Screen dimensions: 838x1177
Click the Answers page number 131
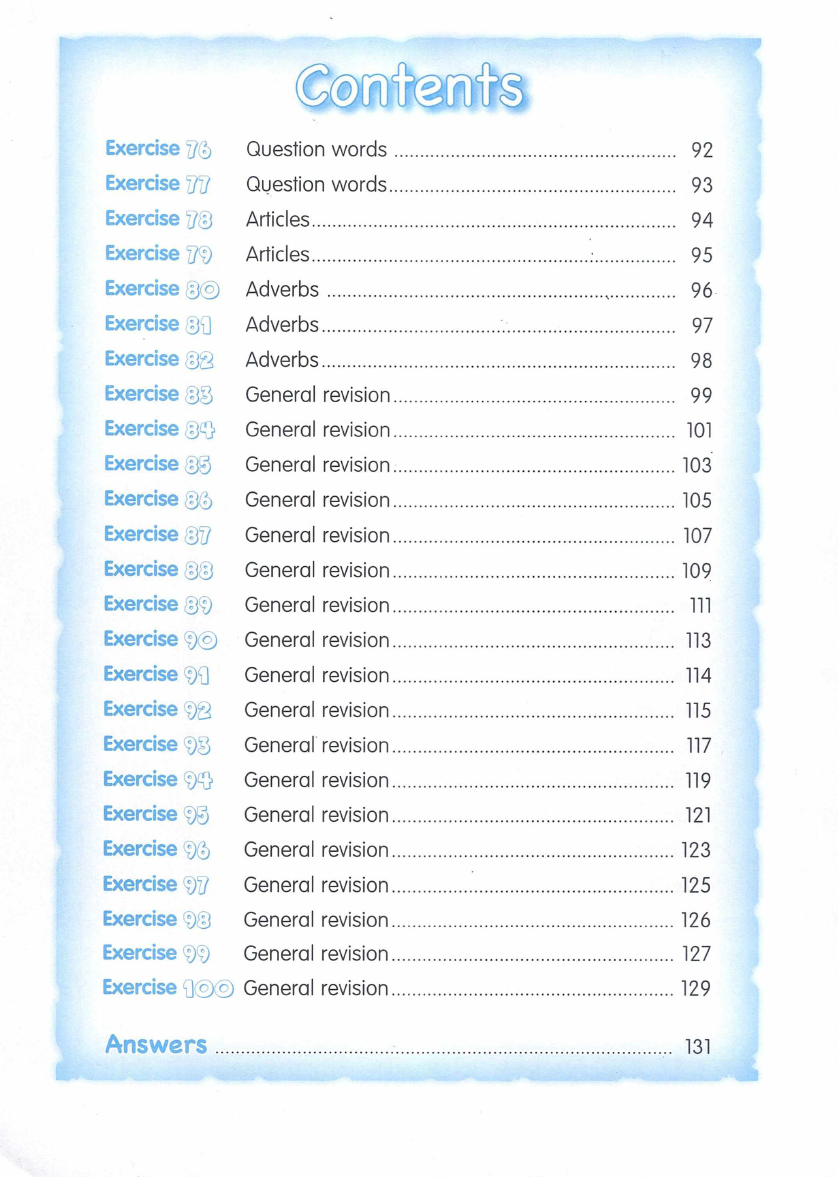698,1047
